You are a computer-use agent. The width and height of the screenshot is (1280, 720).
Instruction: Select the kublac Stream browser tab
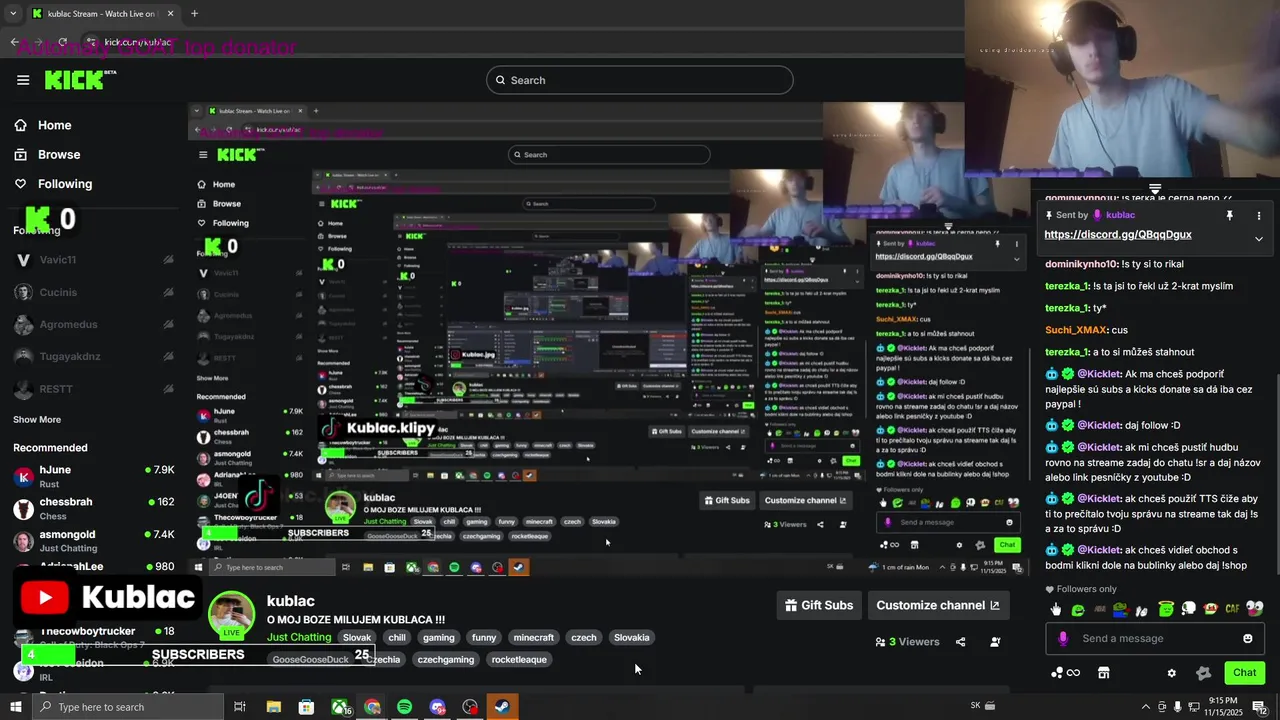pos(102,14)
